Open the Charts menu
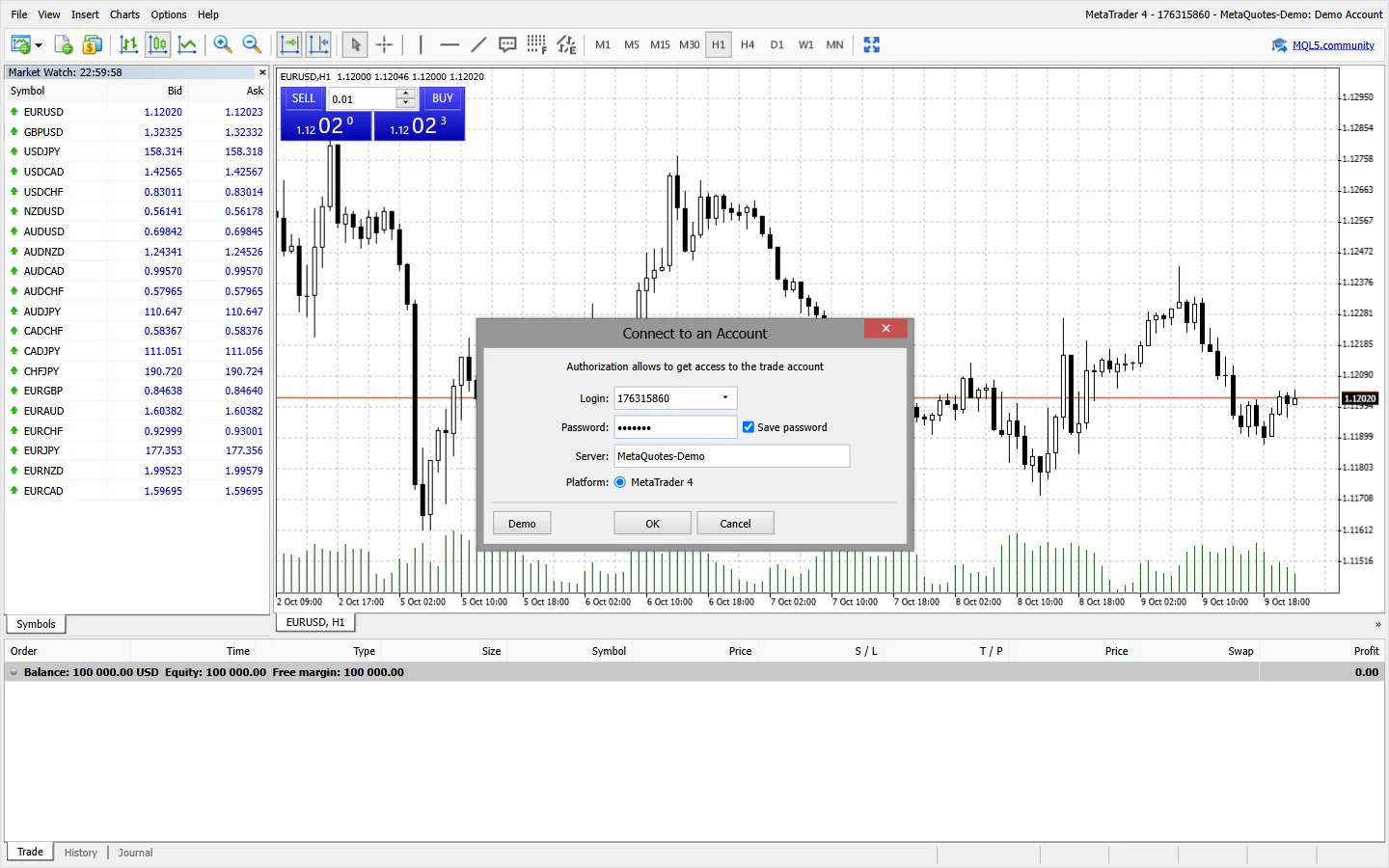The image size is (1389, 868). tap(124, 14)
